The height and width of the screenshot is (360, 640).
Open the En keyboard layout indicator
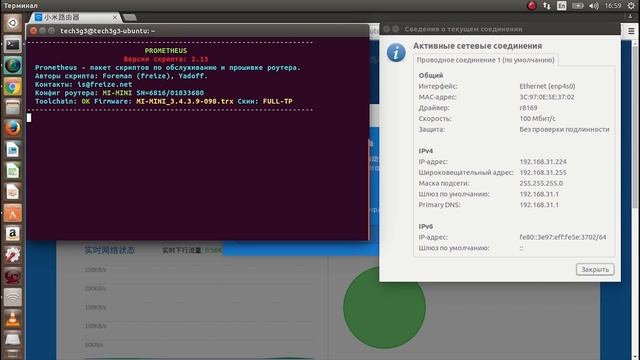pyautogui.click(x=562, y=6)
